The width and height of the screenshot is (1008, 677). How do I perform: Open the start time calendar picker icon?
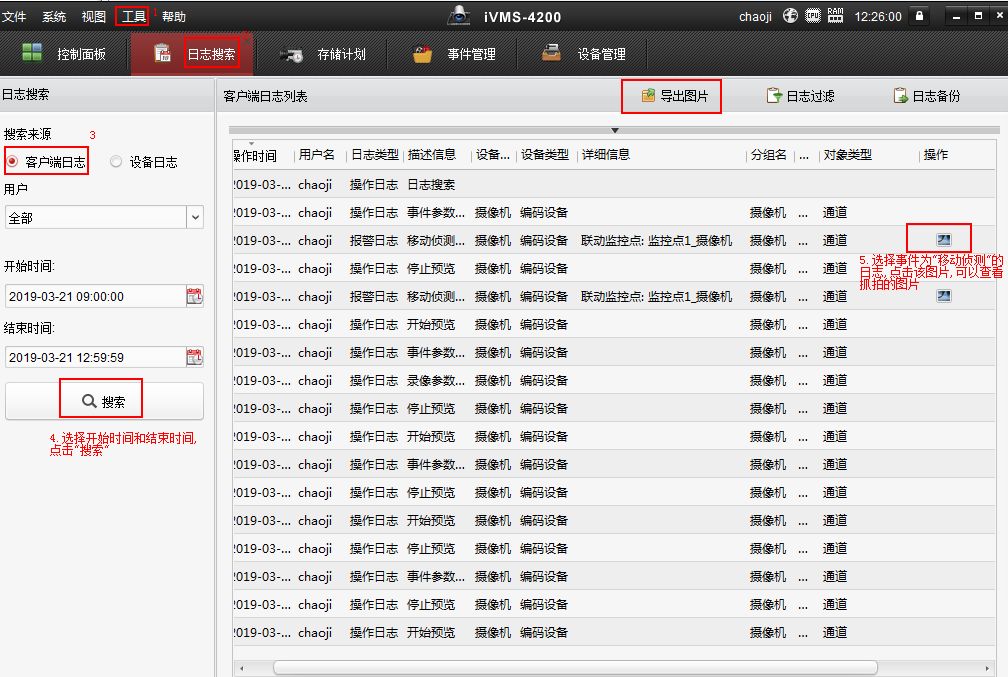coord(194,296)
